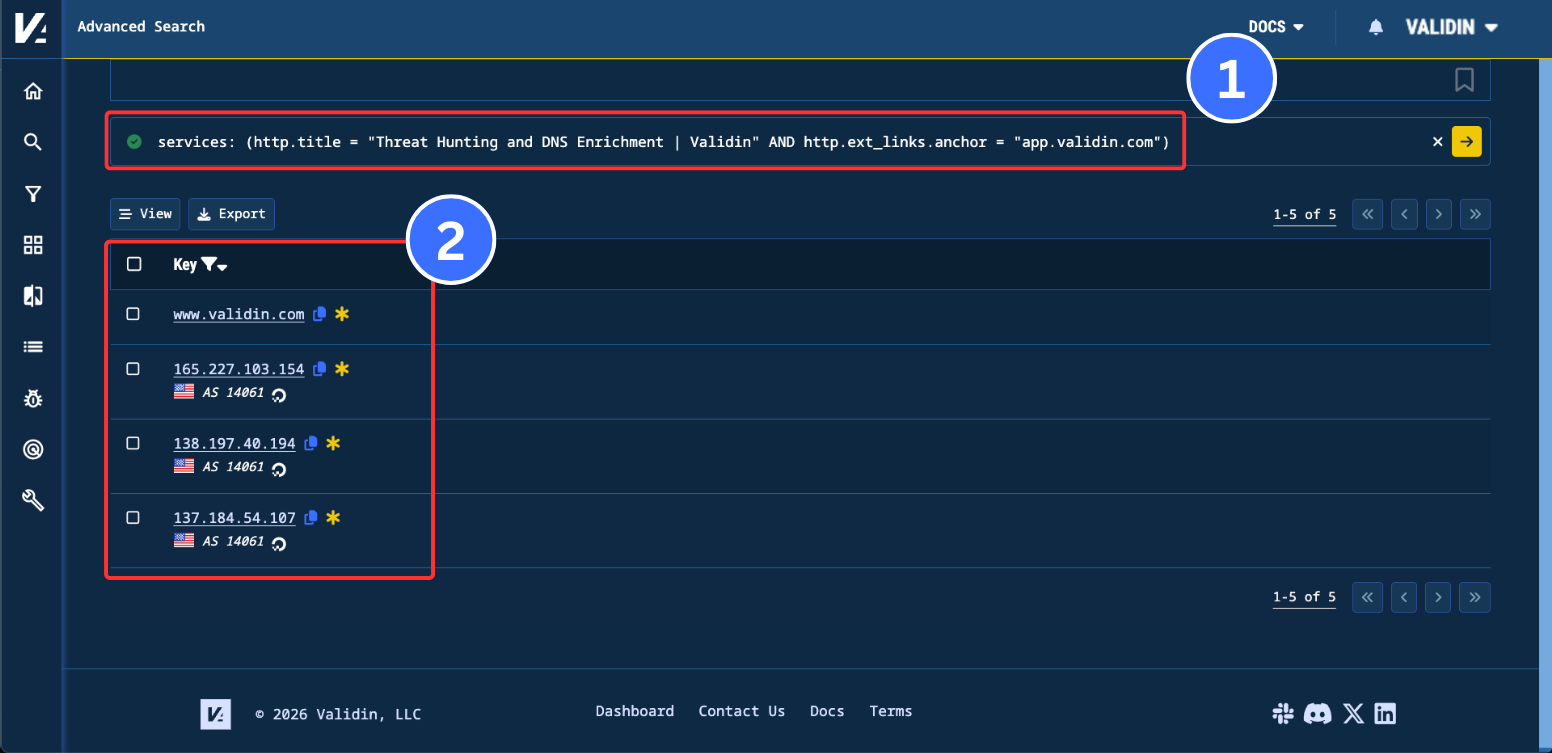Check the select-all checkbox in the Key header

click(x=133, y=263)
